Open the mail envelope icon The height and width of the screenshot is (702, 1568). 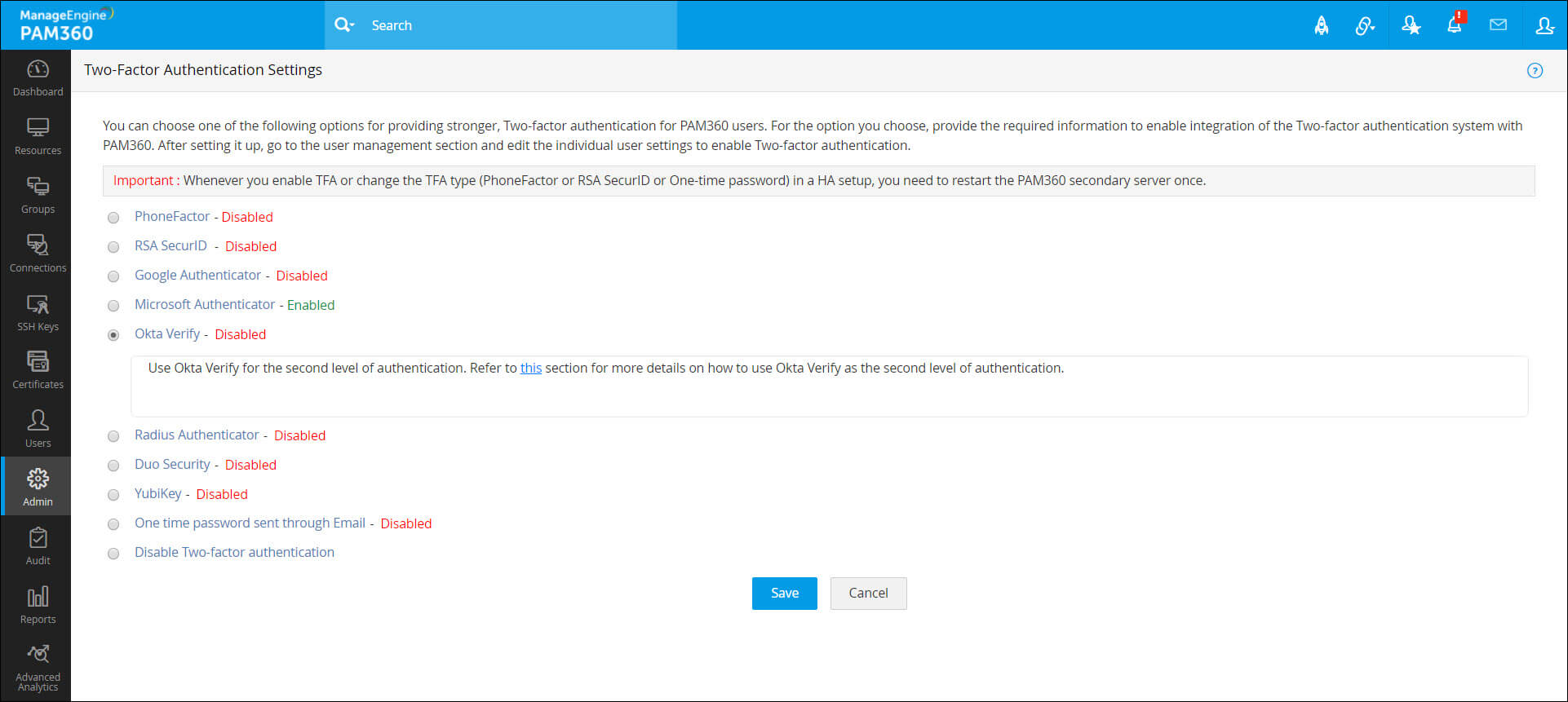1498,25
